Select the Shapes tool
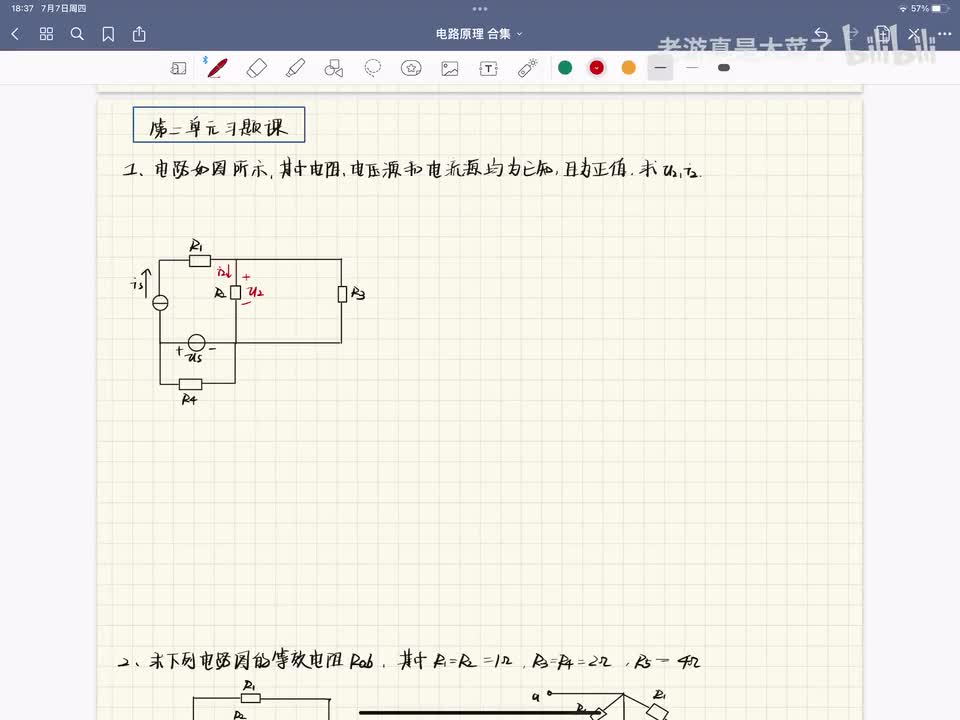The height and width of the screenshot is (720, 960). [334, 68]
